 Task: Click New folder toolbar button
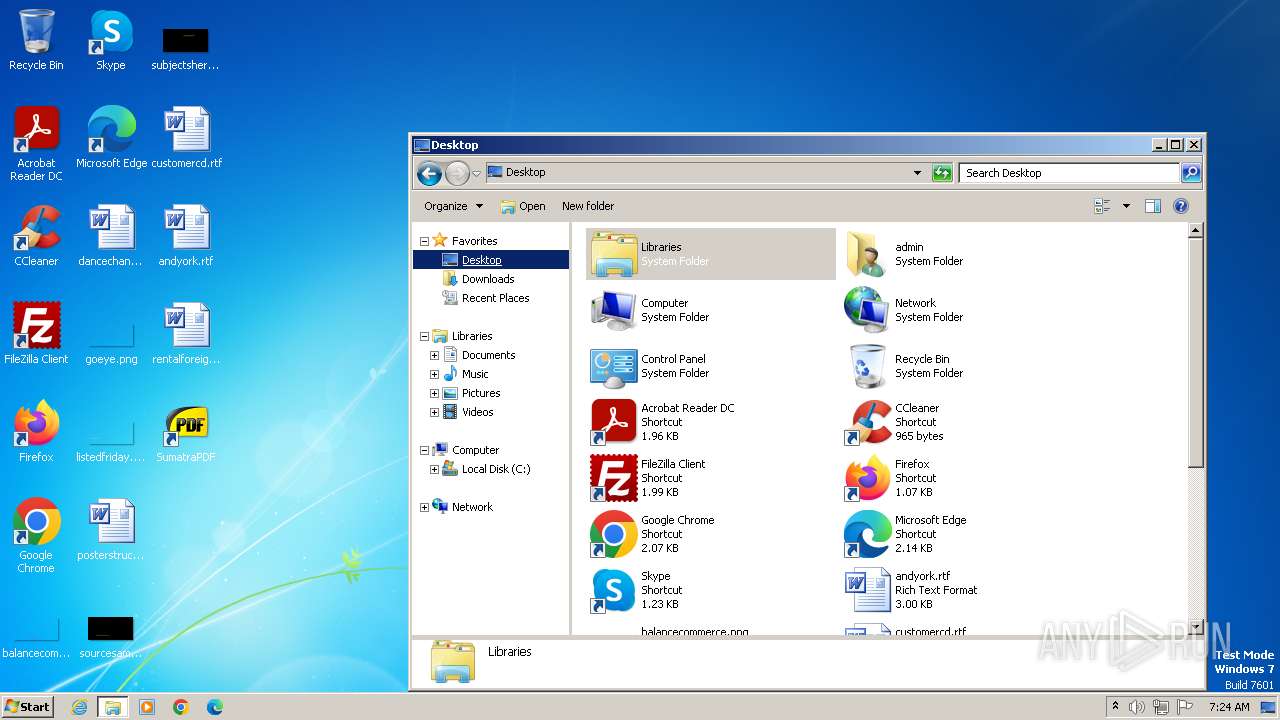[x=588, y=206]
